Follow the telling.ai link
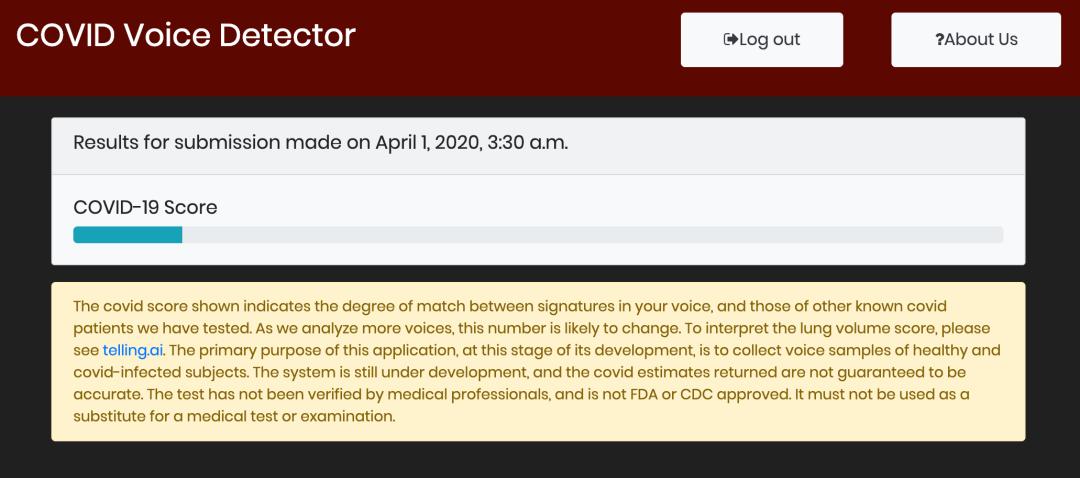 pos(133,350)
